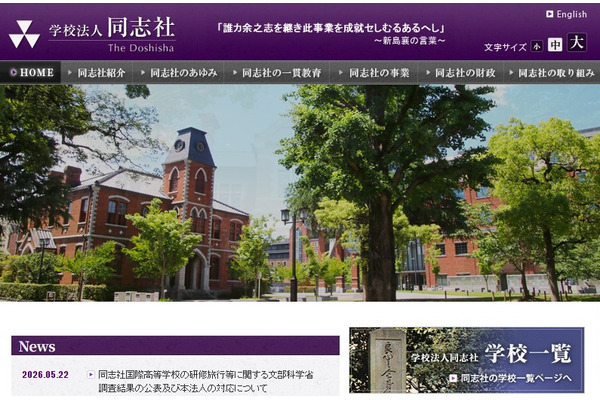Click the arrow icon beside the 2026.05.22 news

(x=91, y=375)
